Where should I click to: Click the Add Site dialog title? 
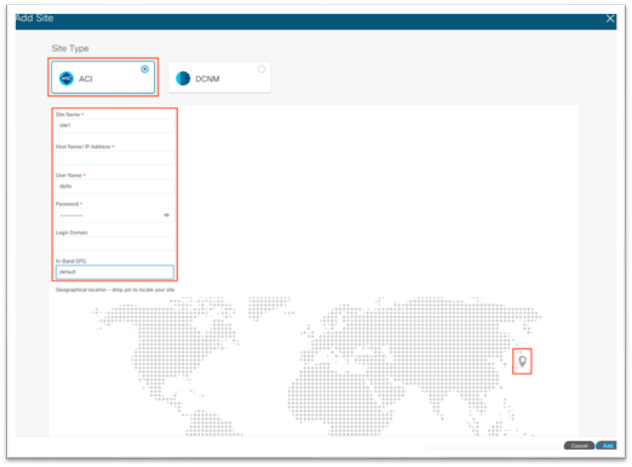tap(35, 18)
